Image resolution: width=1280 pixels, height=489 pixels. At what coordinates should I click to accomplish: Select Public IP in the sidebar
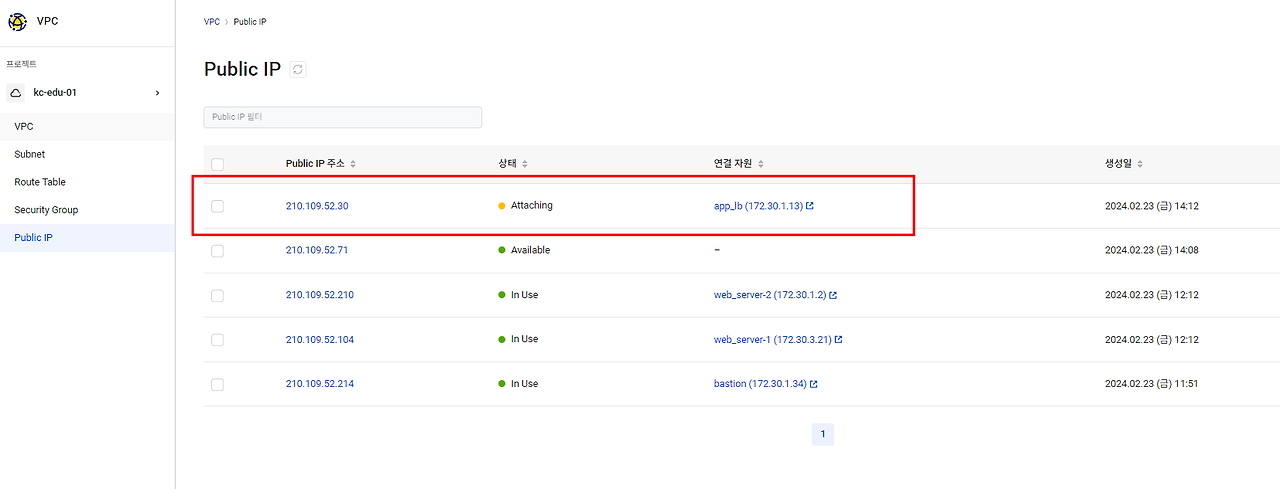[87, 238]
